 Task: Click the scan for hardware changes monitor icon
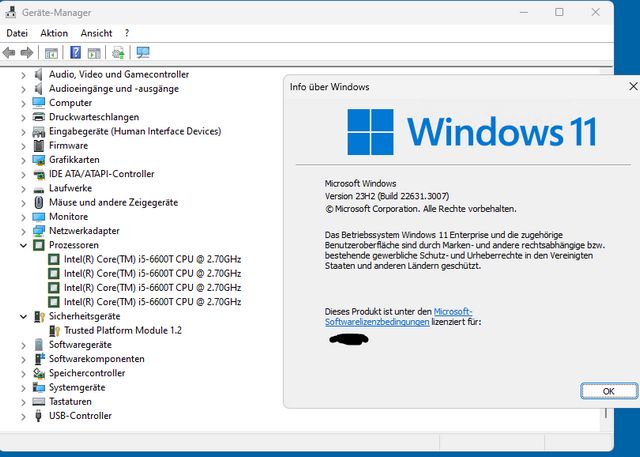[143, 53]
